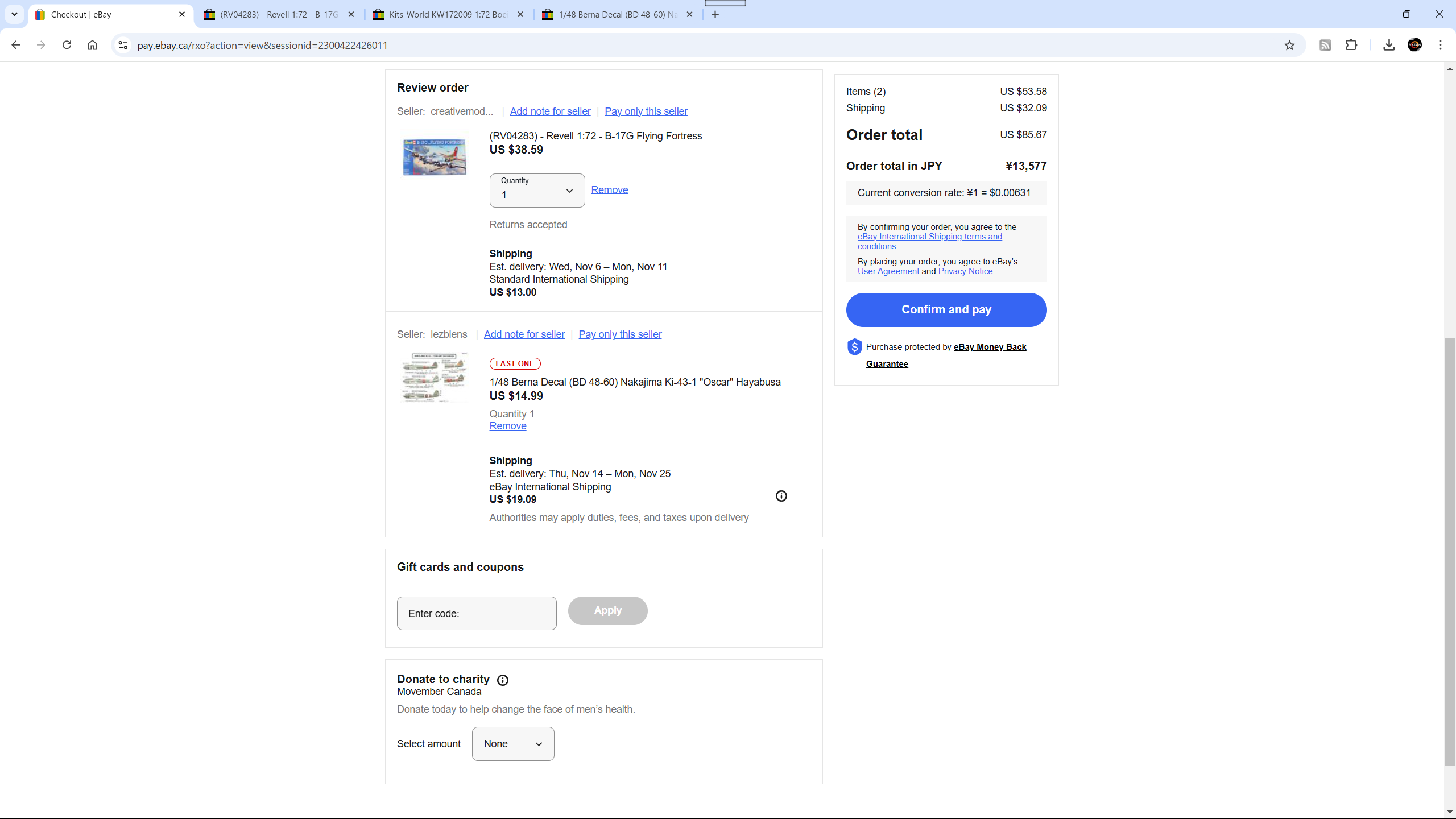
Task: Click the Standard International Shipping text
Action: [x=559, y=279]
